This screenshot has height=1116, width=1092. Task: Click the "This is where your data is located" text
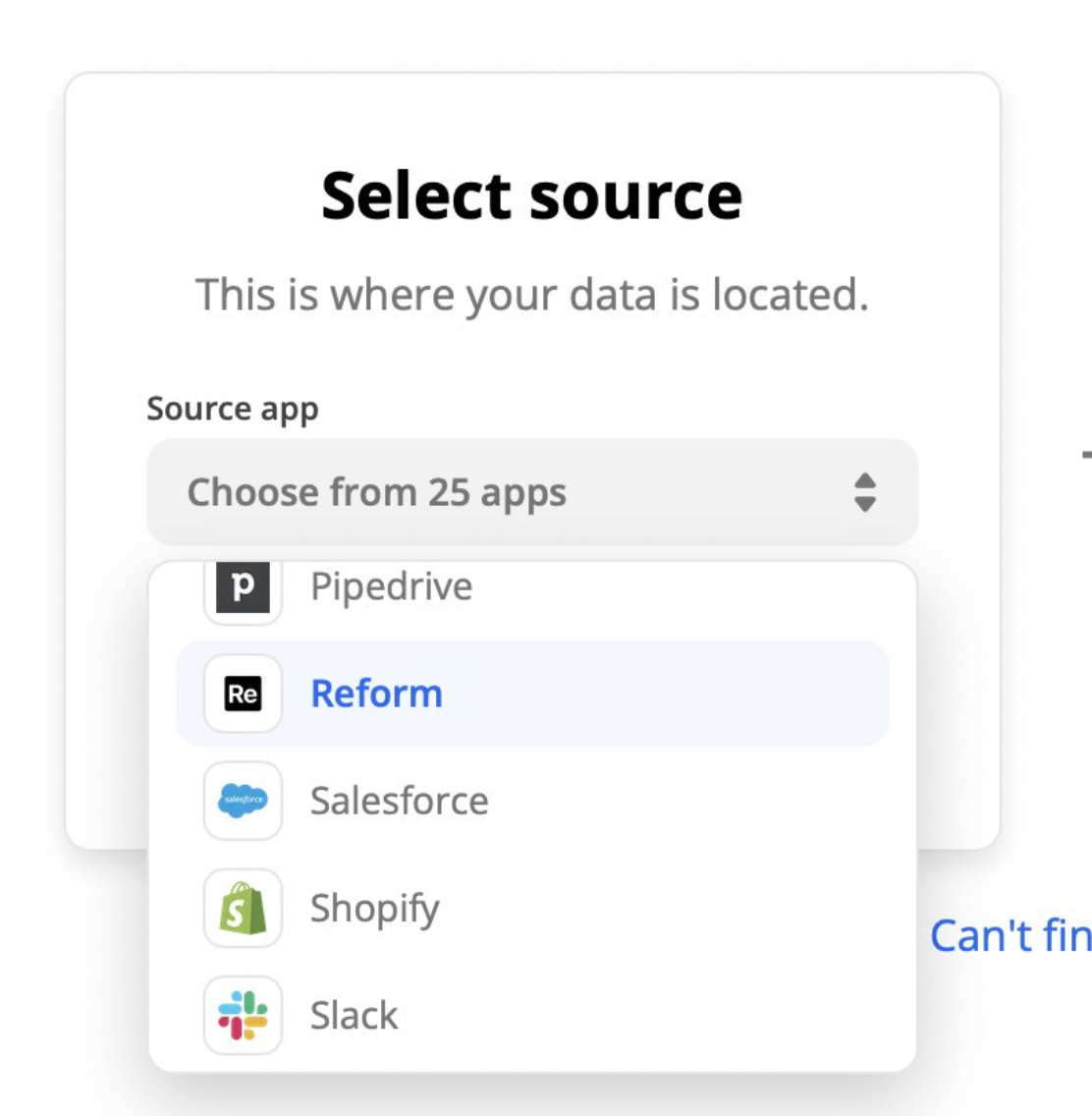point(532,295)
